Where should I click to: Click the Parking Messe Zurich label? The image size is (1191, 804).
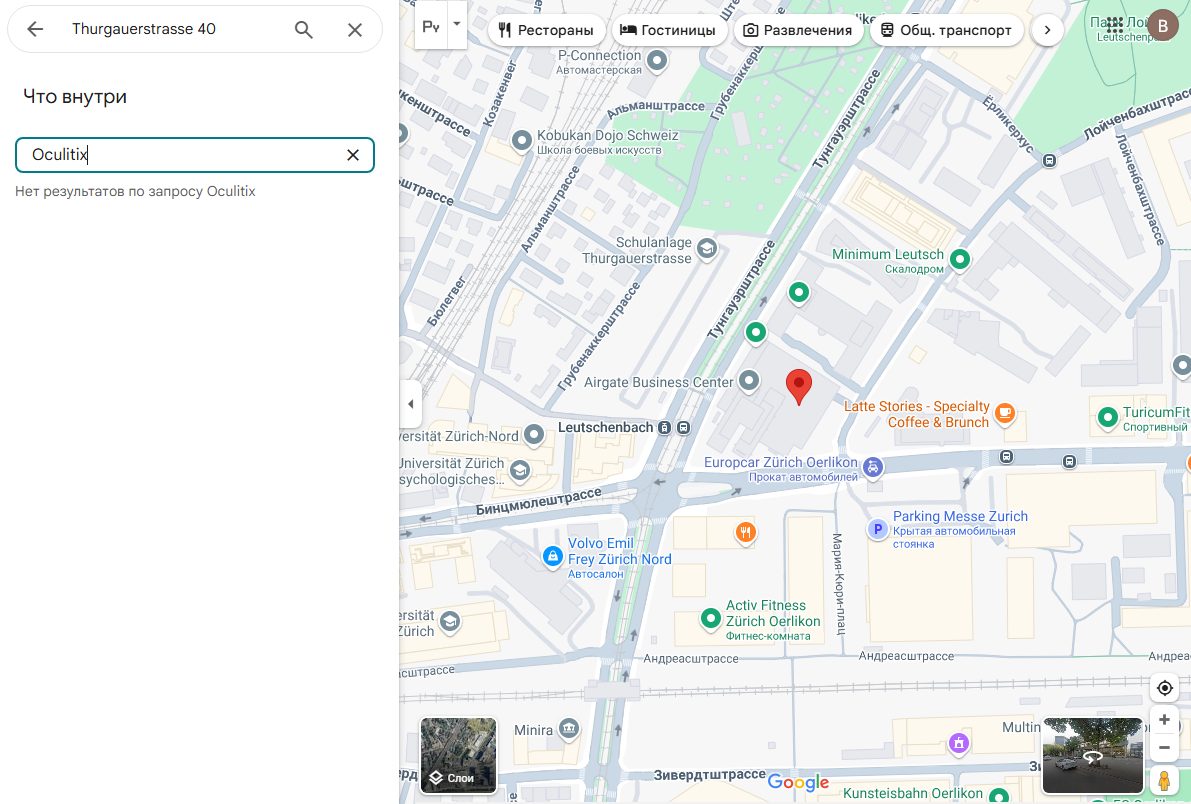point(960,516)
